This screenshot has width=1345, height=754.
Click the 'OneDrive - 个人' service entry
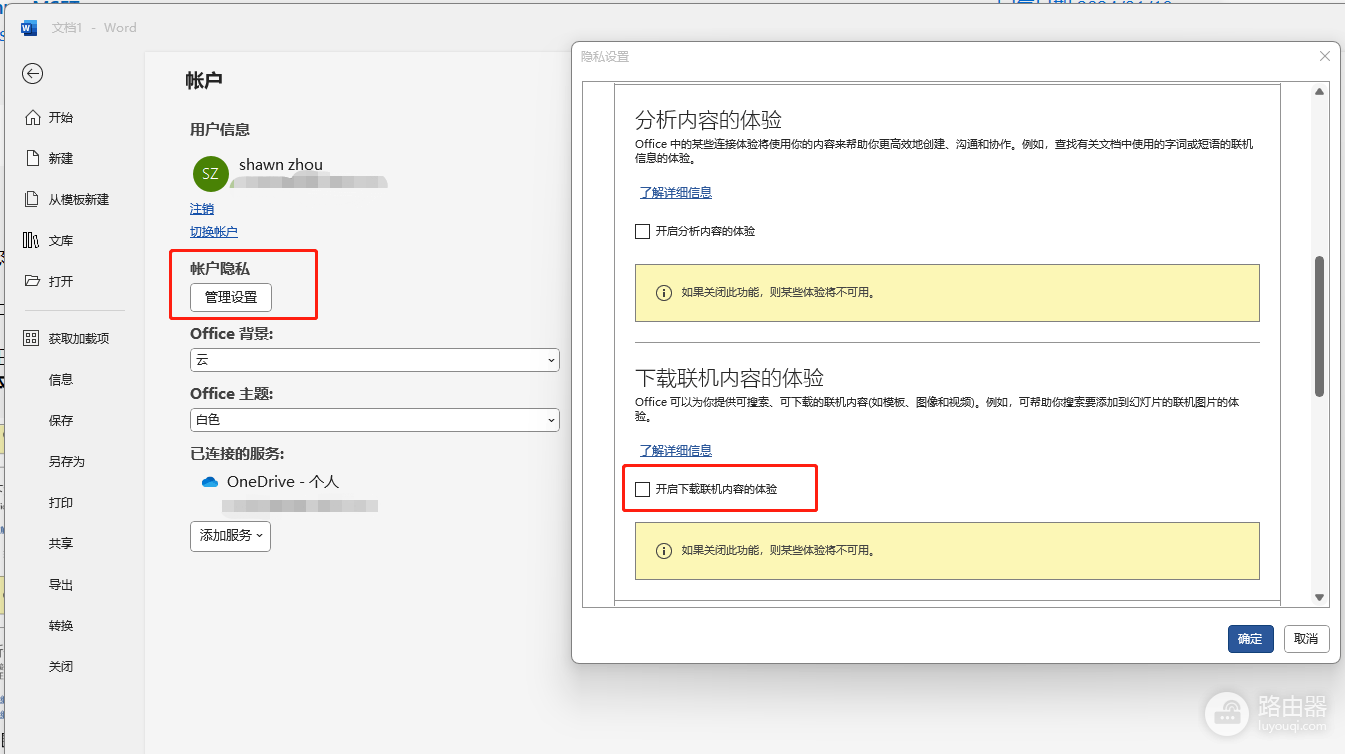tap(284, 482)
